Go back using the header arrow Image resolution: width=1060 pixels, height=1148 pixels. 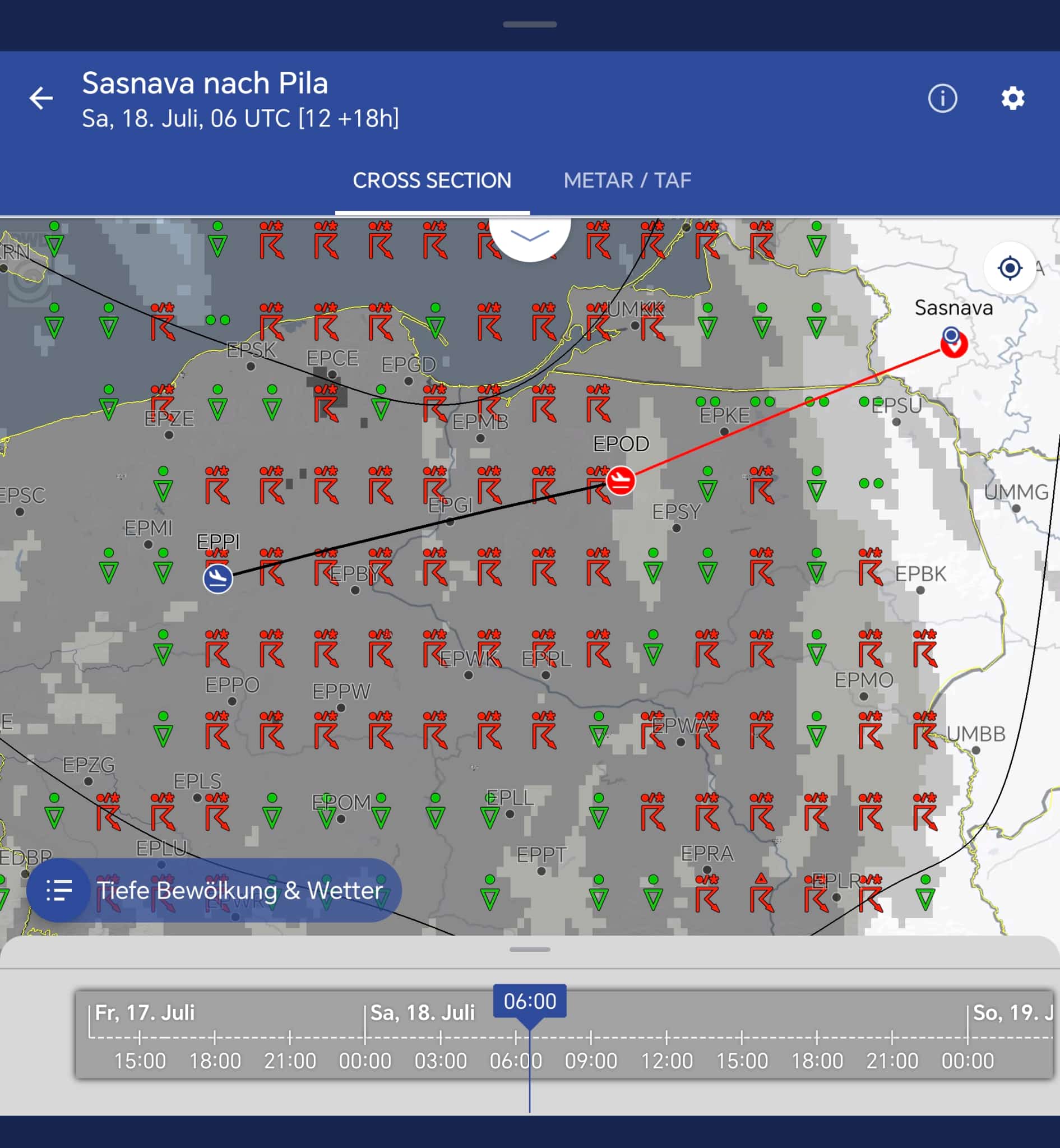point(41,98)
